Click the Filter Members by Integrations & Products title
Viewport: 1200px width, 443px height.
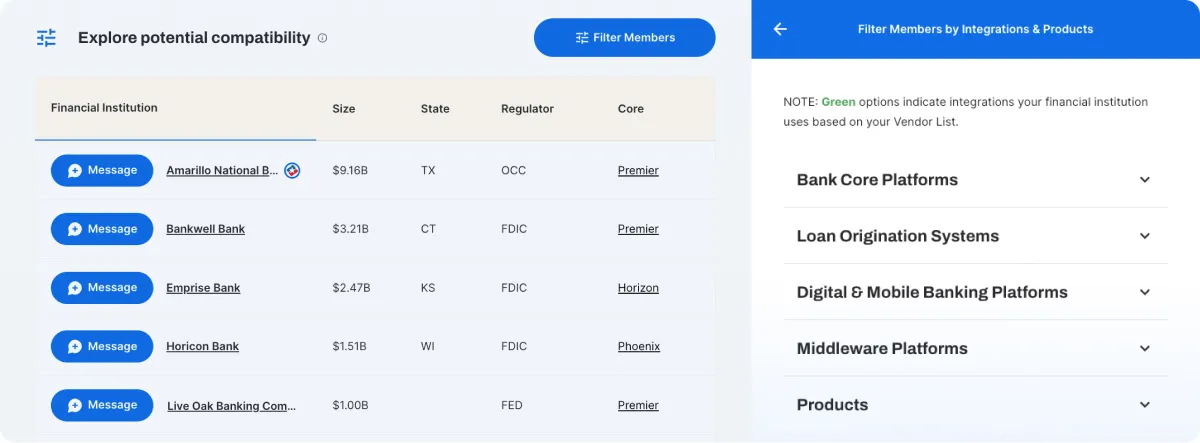[975, 29]
